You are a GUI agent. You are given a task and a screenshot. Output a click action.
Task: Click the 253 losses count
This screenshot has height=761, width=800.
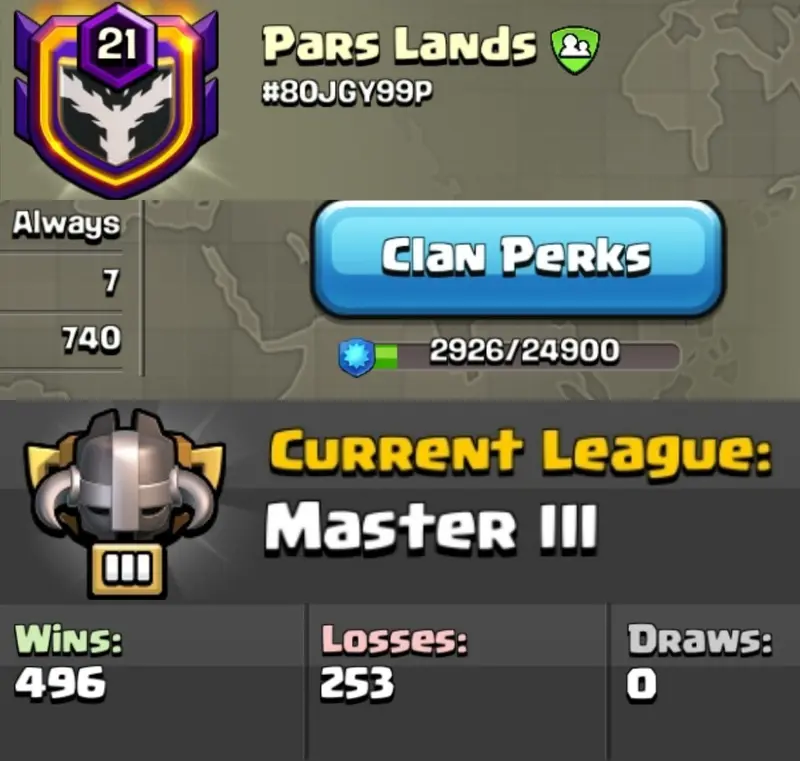[x=357, y=682]
